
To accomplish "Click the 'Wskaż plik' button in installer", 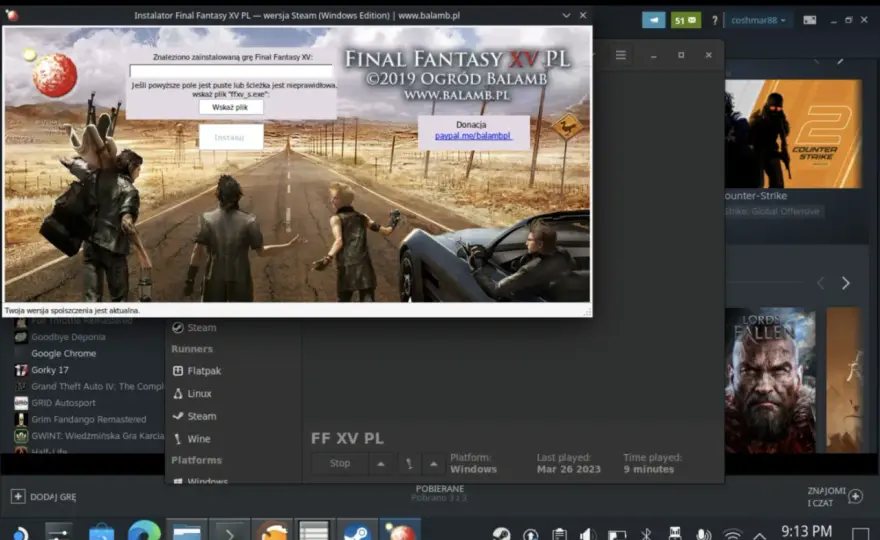I will 231,107.
